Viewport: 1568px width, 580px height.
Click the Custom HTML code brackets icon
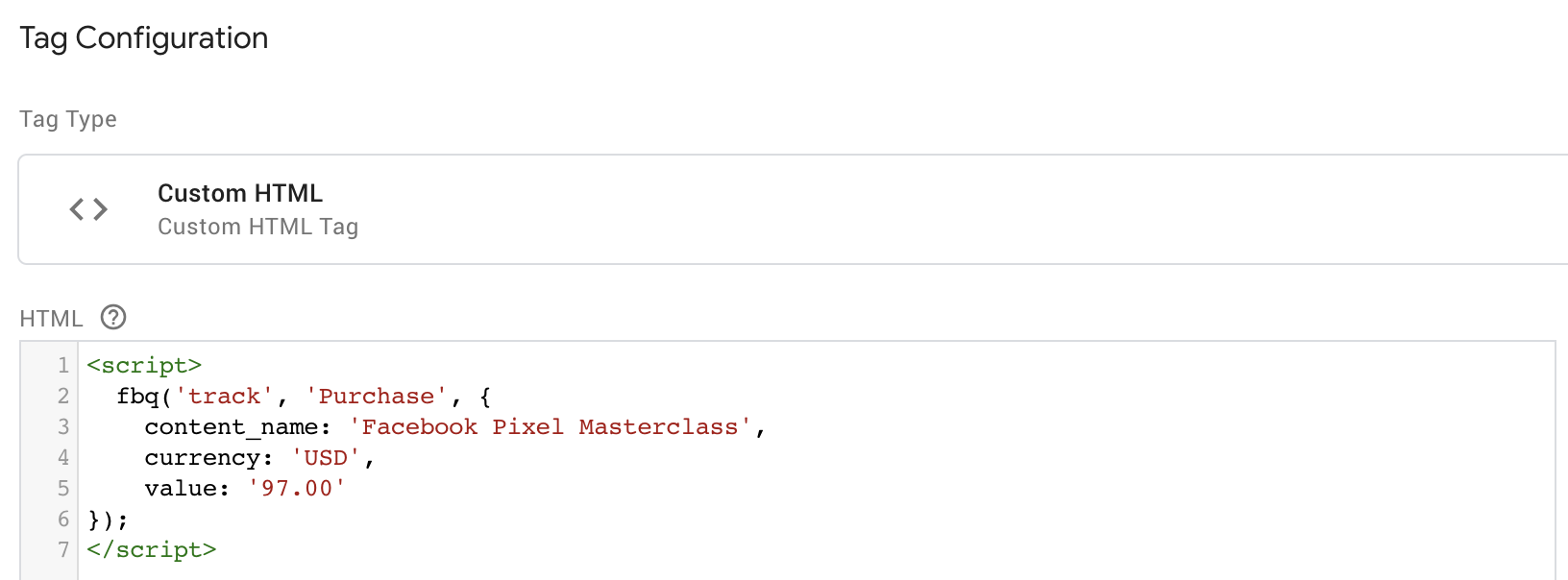tap(88, 209)
